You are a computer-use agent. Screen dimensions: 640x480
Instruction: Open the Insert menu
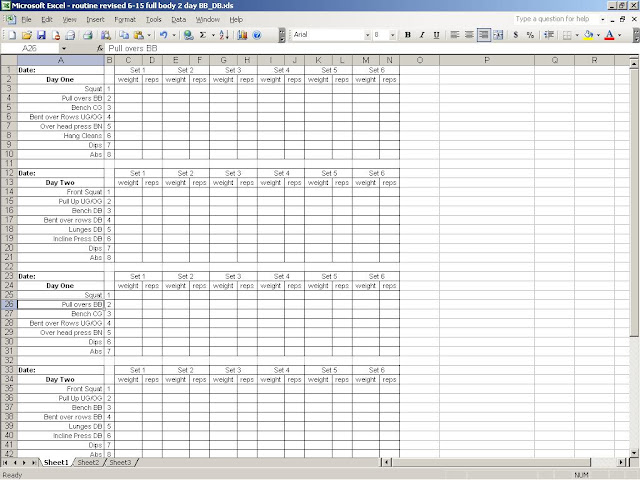pyautogui.click(x=95, y=20)
